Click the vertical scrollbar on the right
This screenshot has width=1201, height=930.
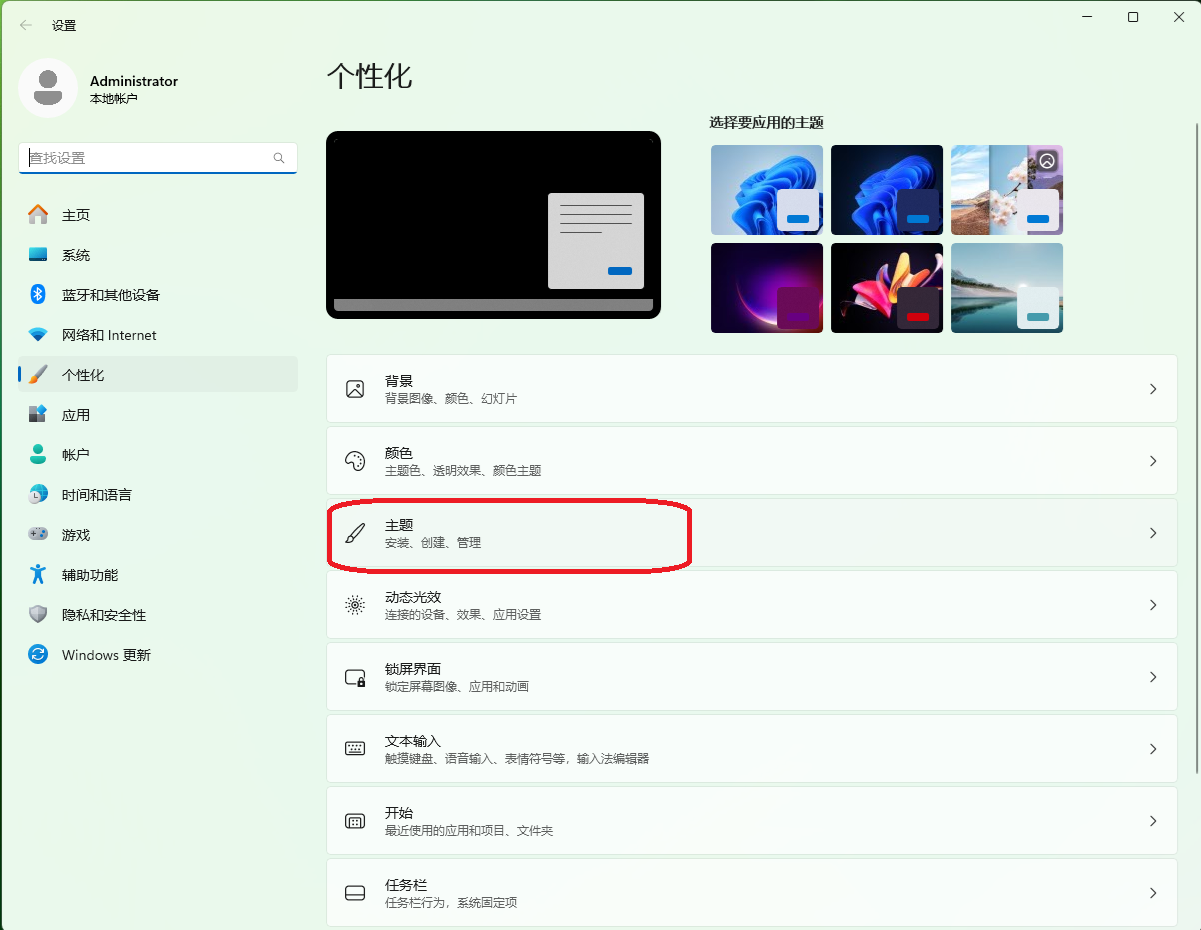coord(1196,447)
